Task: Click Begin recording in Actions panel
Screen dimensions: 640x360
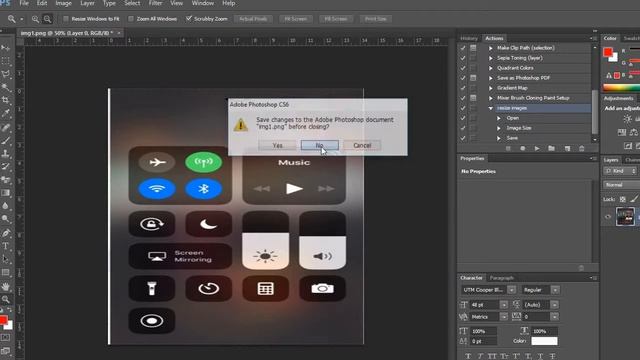Action: pyautogui.click(x=522, y=149)
